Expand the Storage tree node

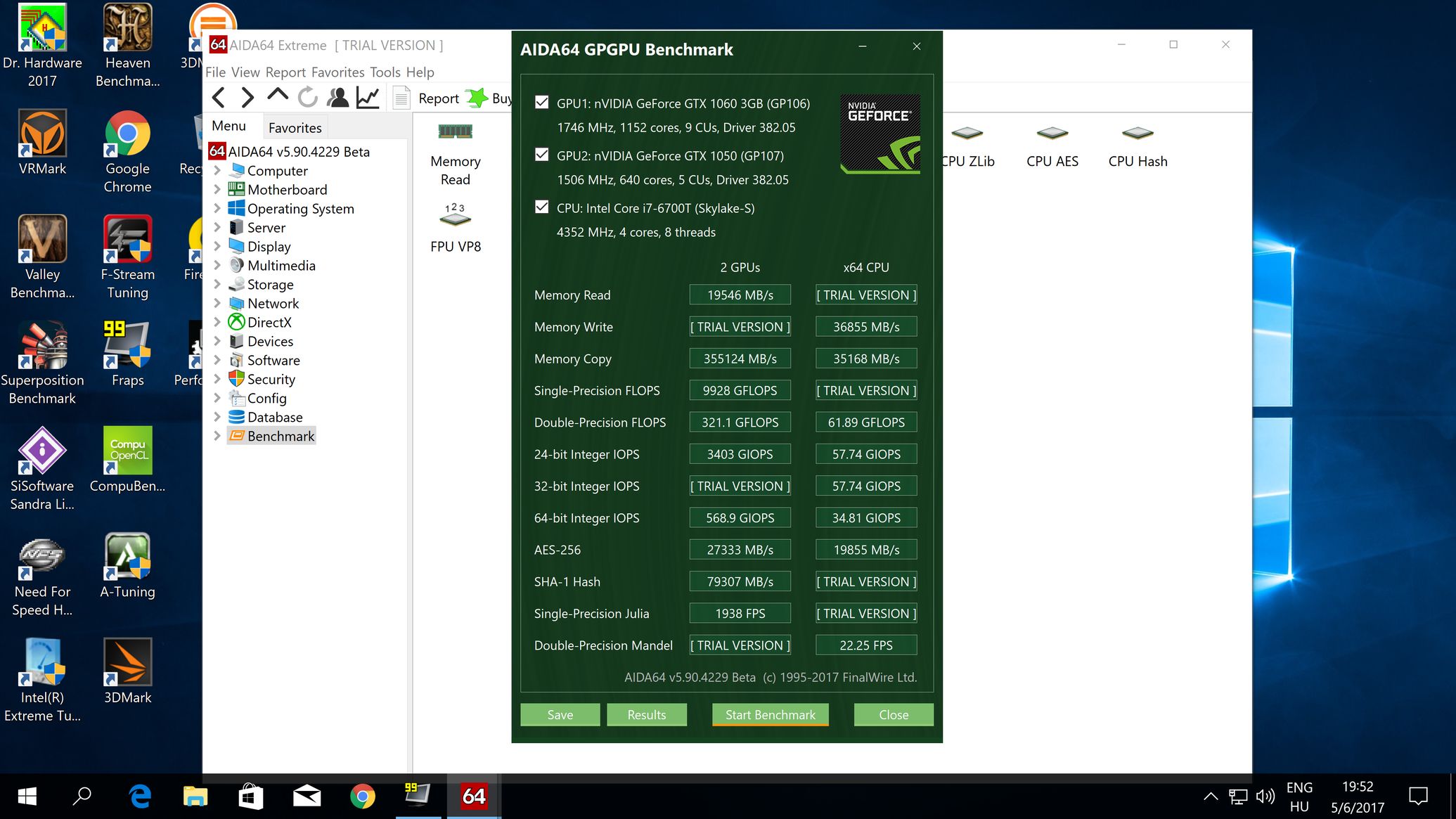pos(217,284)
